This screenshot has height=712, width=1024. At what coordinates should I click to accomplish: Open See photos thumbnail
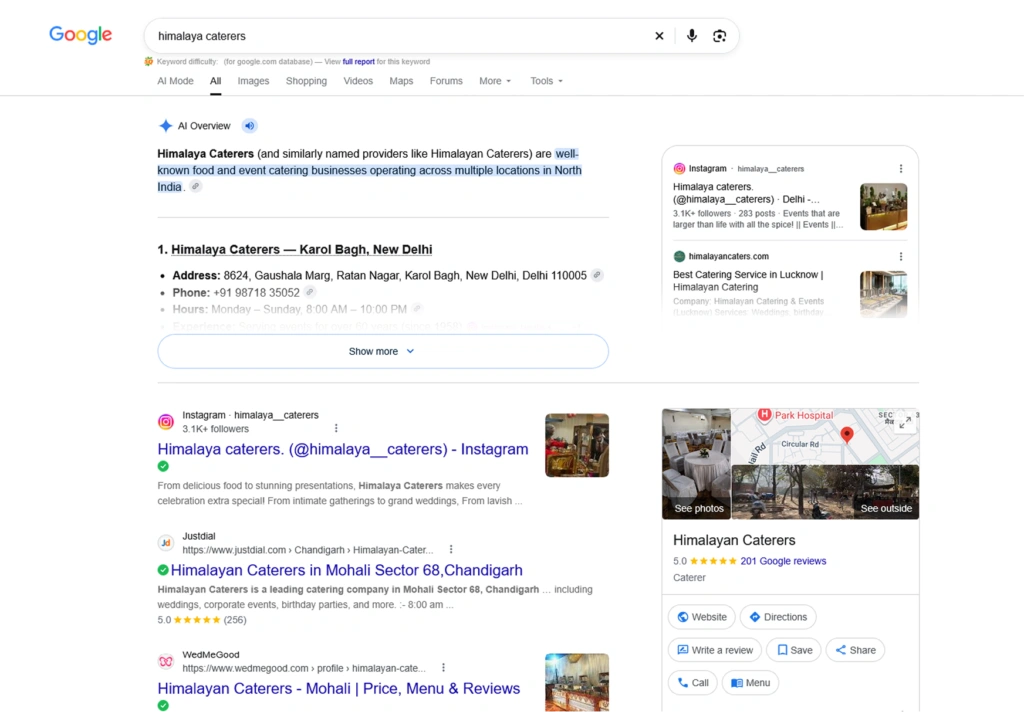pyautogui.click(x=696, y=464)
